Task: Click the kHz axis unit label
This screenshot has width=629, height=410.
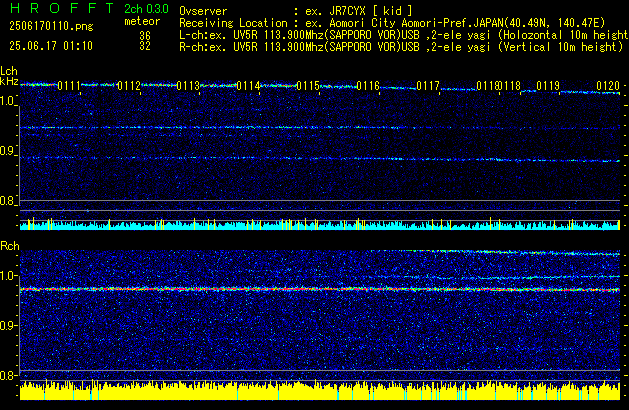Action: coord(9,81)
